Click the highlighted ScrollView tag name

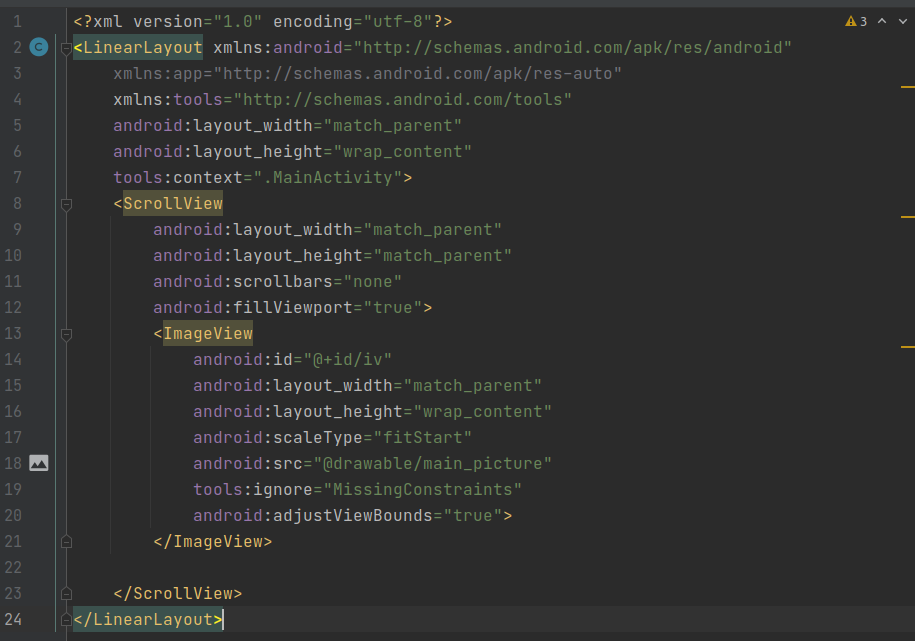point(173,203)
